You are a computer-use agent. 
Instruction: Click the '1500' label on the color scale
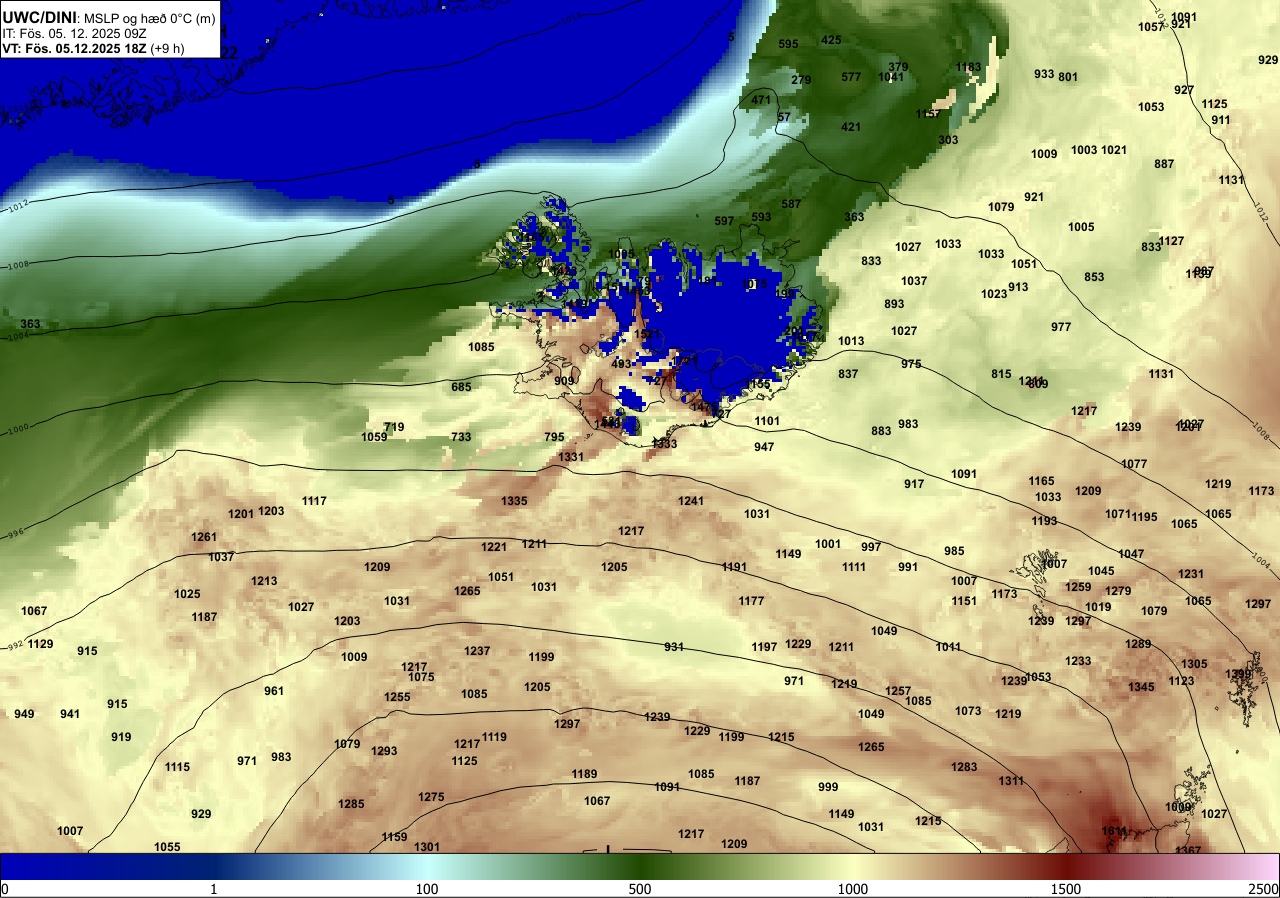pyautogui.click(x=1066, y=889)
